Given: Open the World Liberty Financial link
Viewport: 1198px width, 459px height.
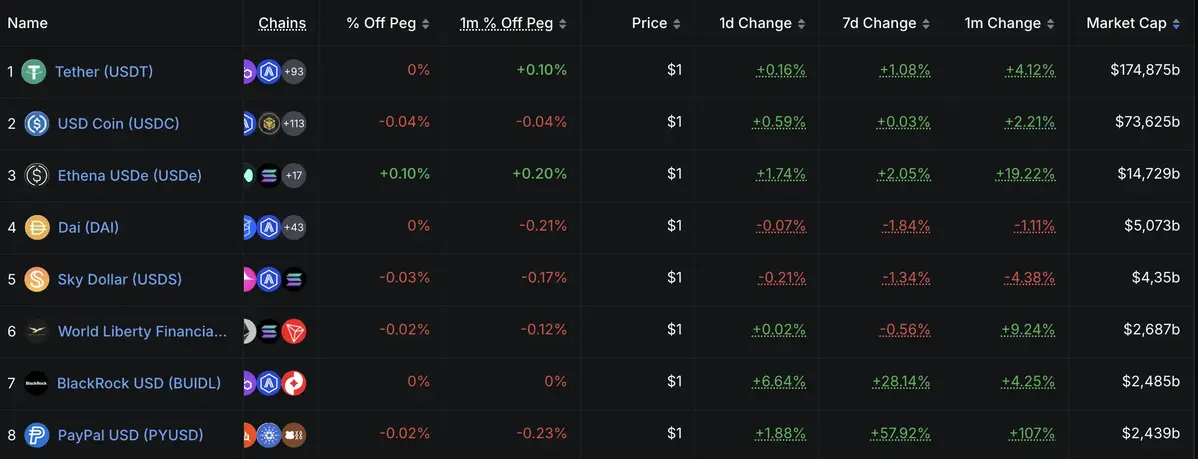Looking at the screenshot, I should (142, 331).
